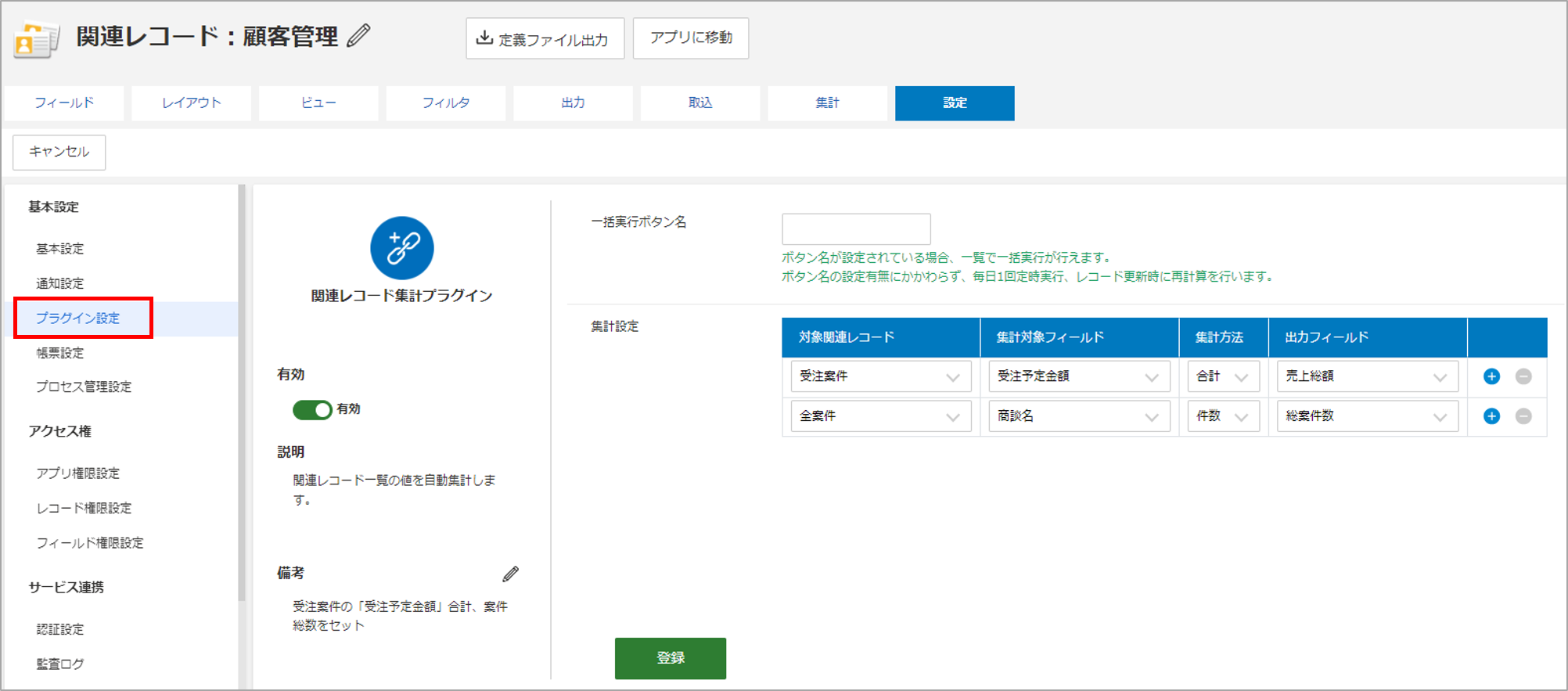The width and height of the screenshot is (1568, 691).
Task: Click the 対象関連レコード column header
Action: point(881,337)
